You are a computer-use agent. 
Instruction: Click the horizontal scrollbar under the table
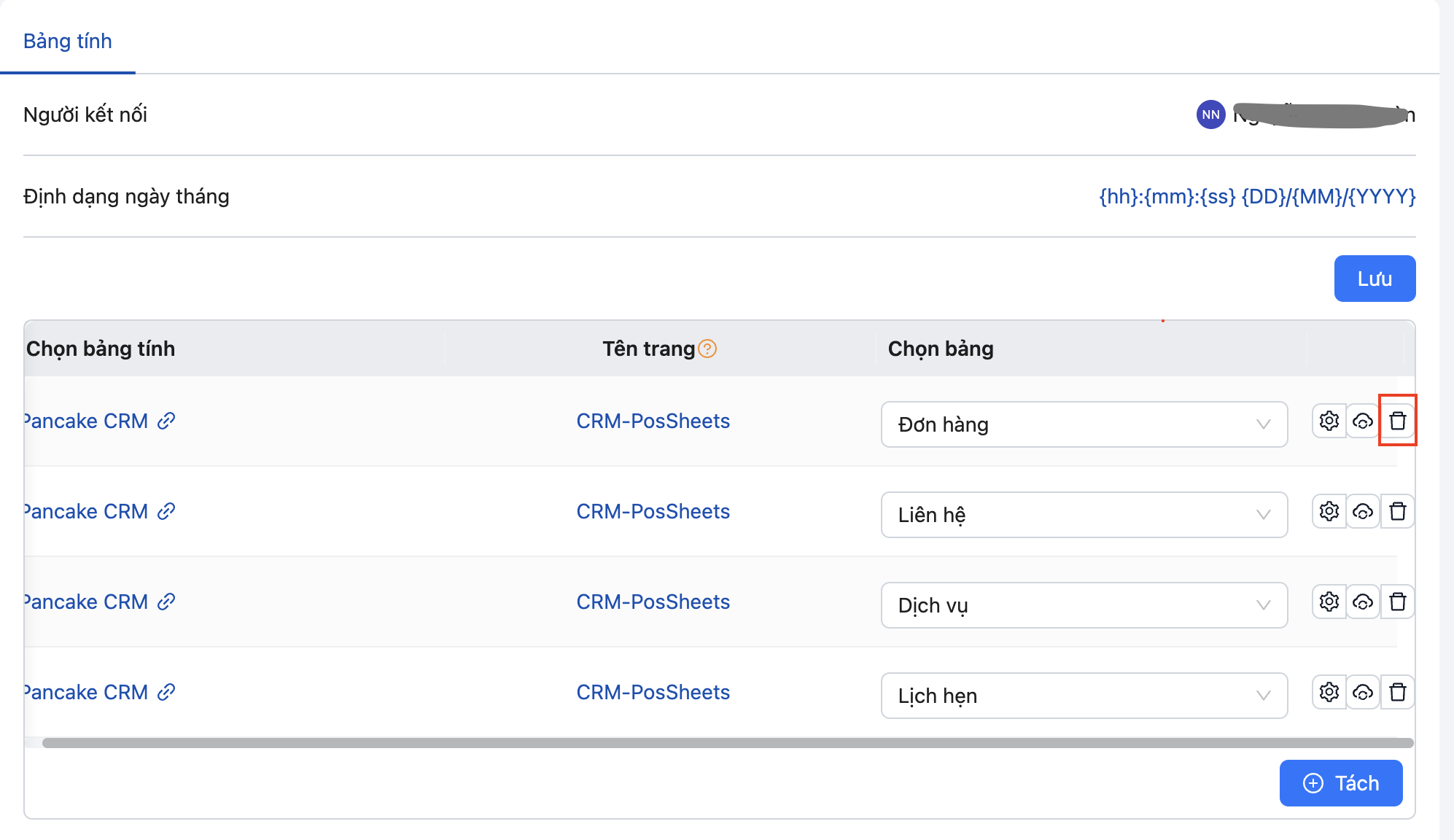click(x=726, y=743)
